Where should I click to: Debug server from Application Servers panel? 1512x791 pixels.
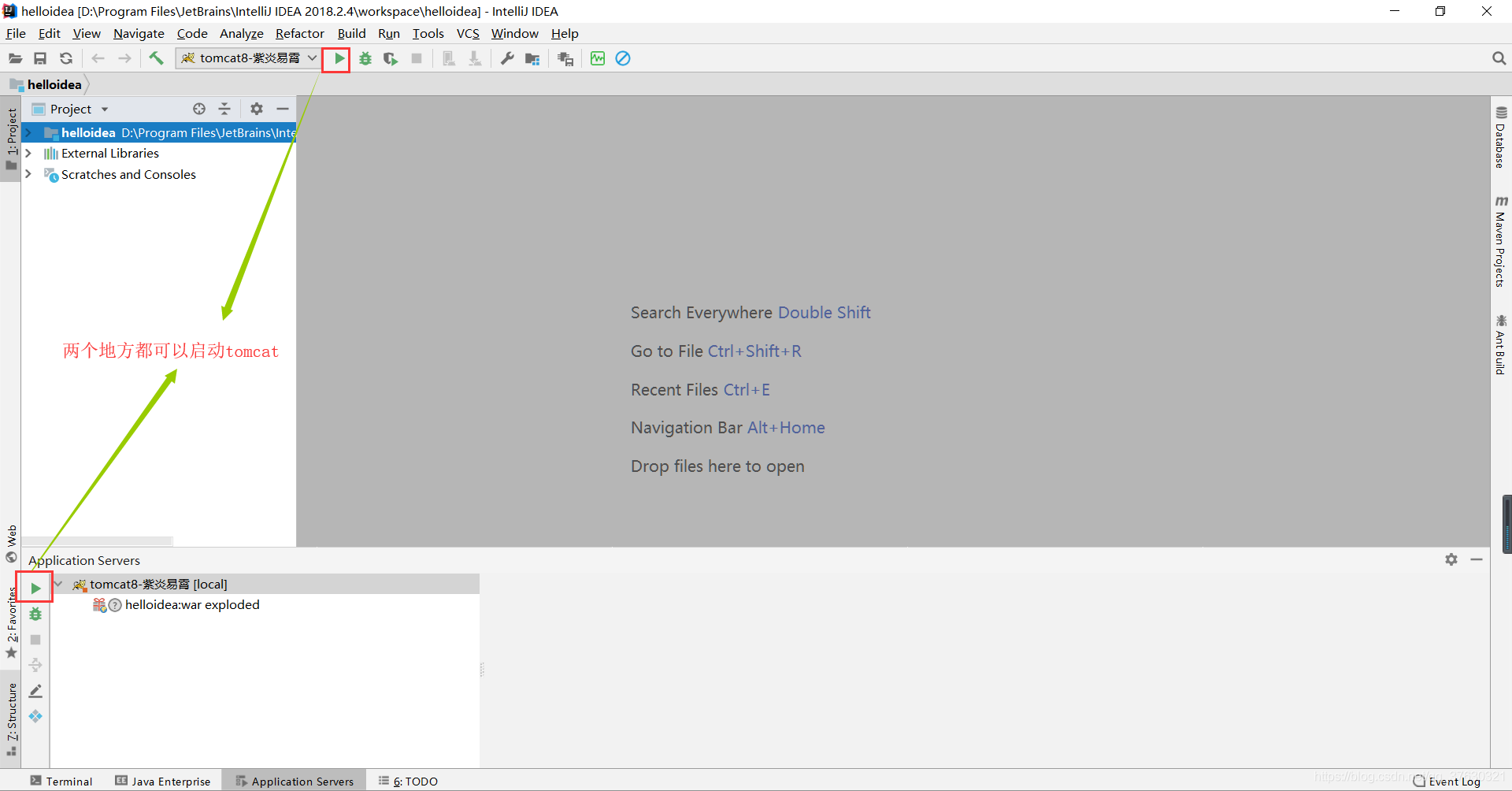click(35, 614)
